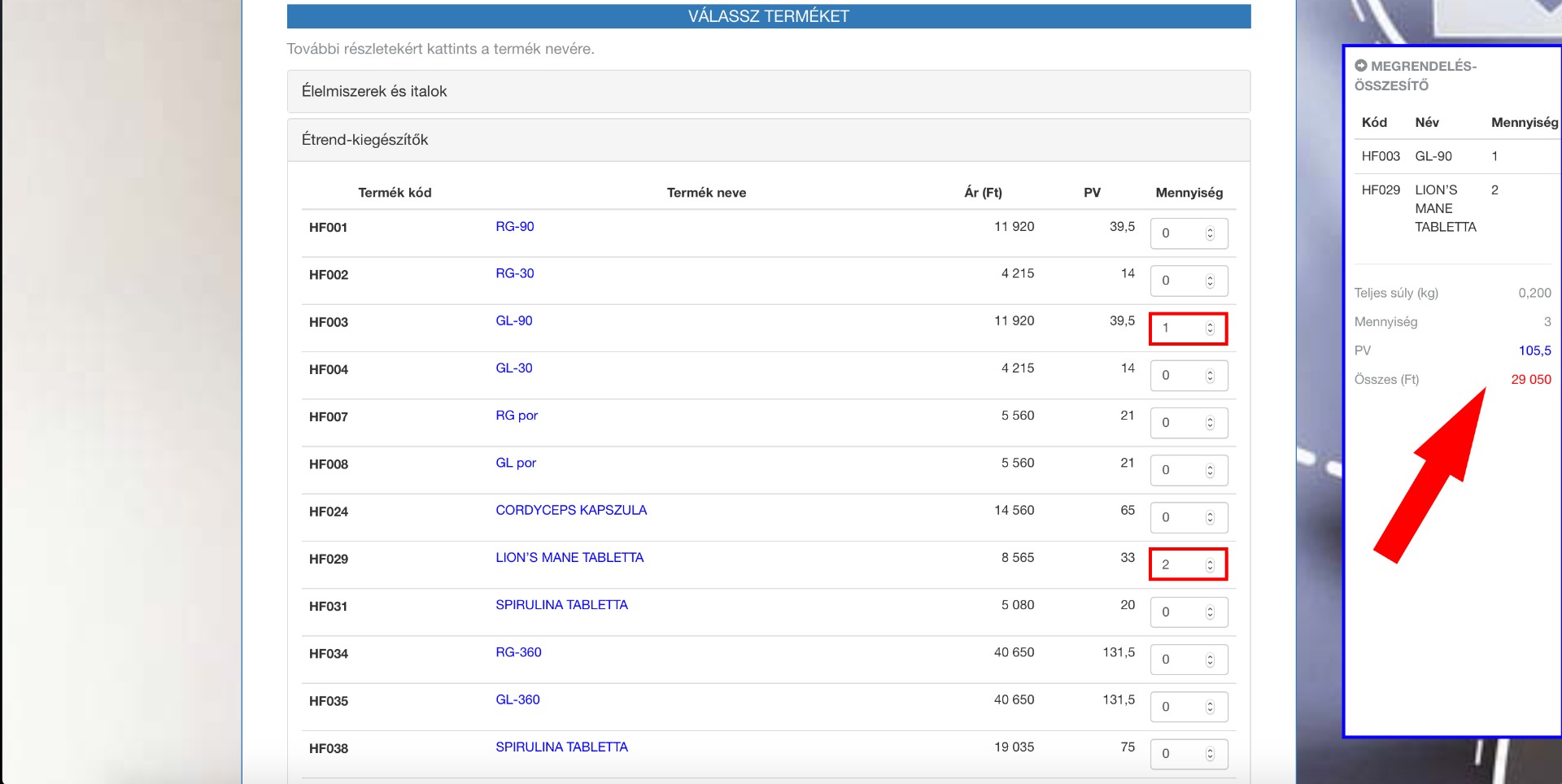Open the GL-360 product link

517,699
